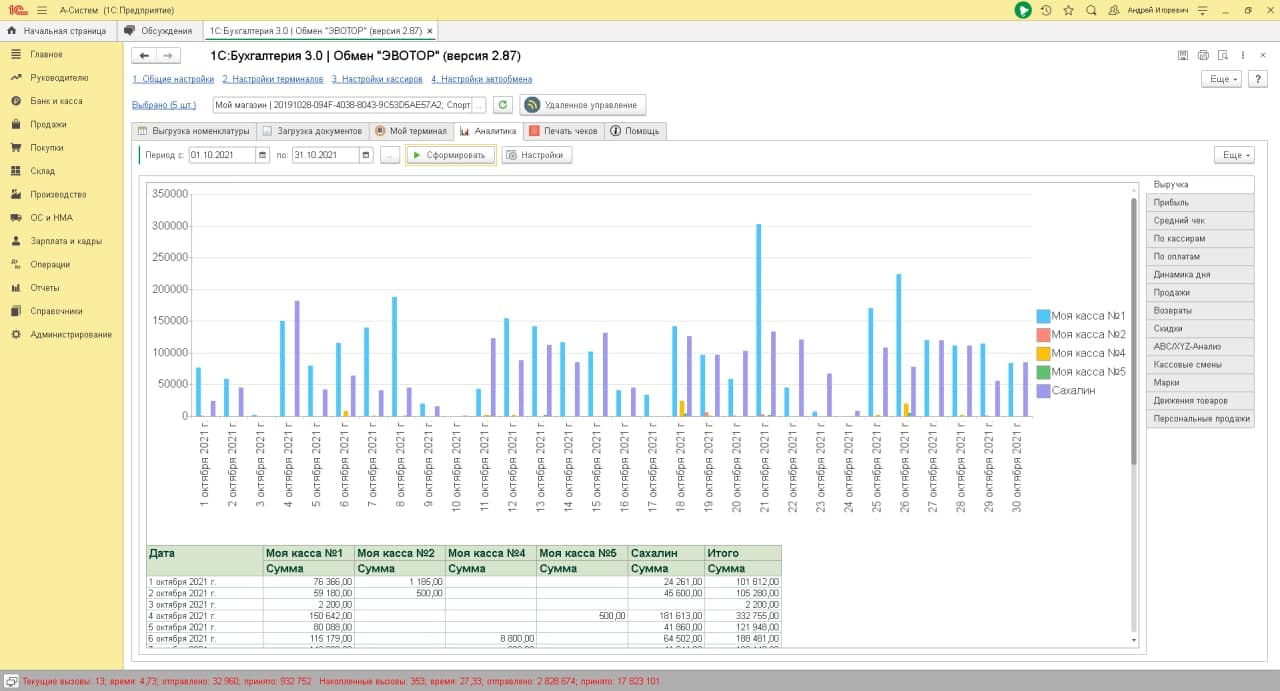Click the green refresh icon next to store field
The width and height of the screenshot is (1280, 691).
point(503,105)
